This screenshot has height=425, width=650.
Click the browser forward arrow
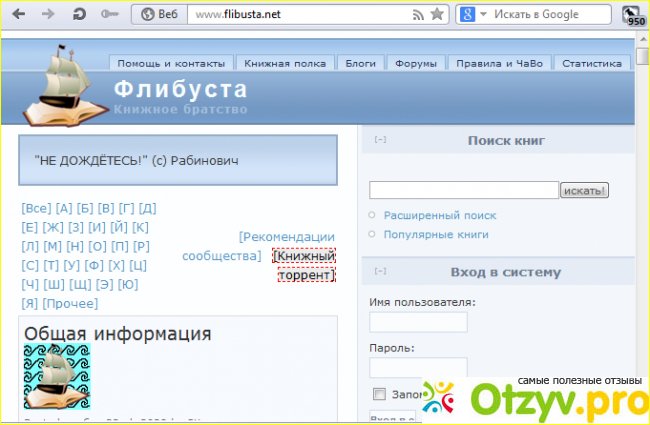pyautogui.click(x=48, y=15)
